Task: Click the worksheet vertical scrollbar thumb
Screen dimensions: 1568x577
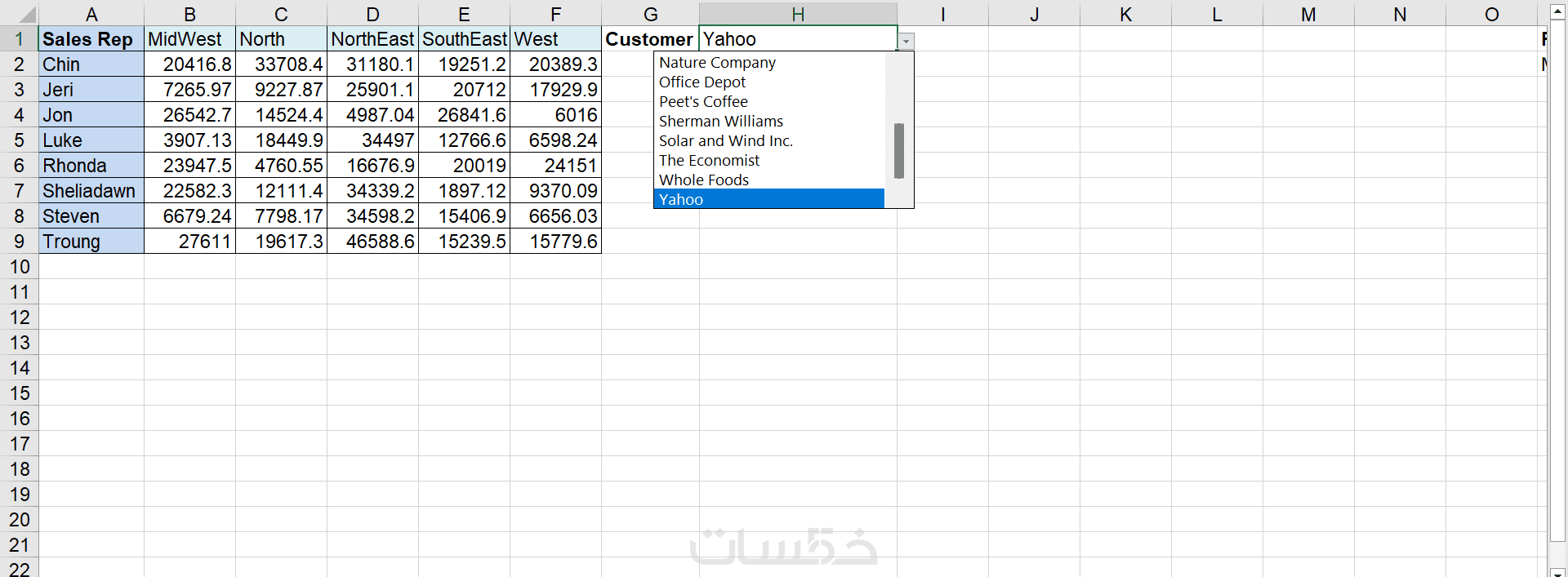Action: (1557, 280)
